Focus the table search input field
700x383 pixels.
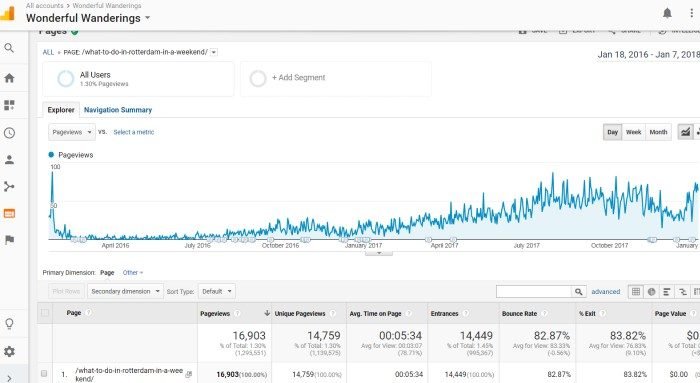pyautogui.click(x=534, y=291)
